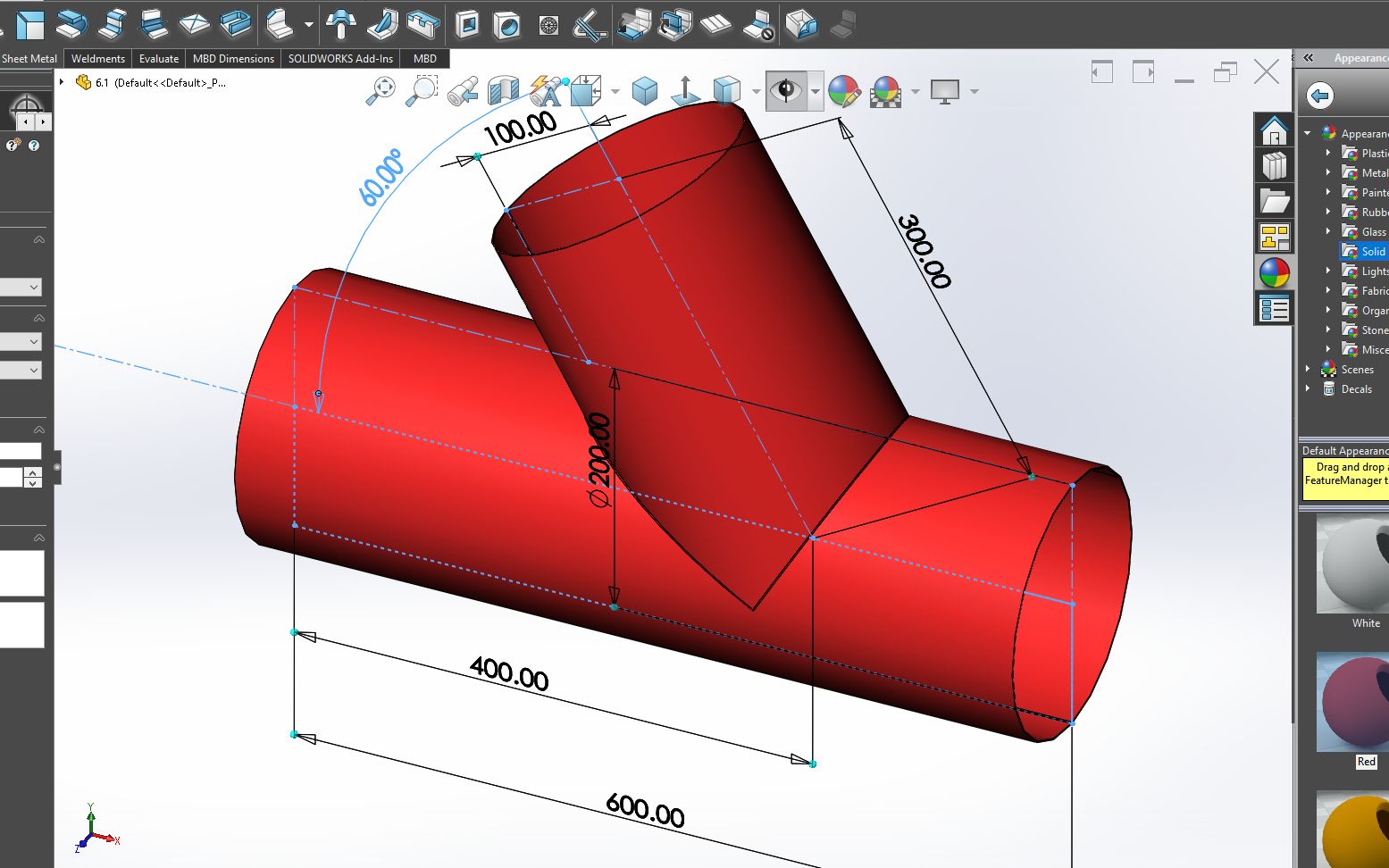Open the Hide/Show Items dropdown arrow
Screen dimensions: 1389x868
pos(814,90)
